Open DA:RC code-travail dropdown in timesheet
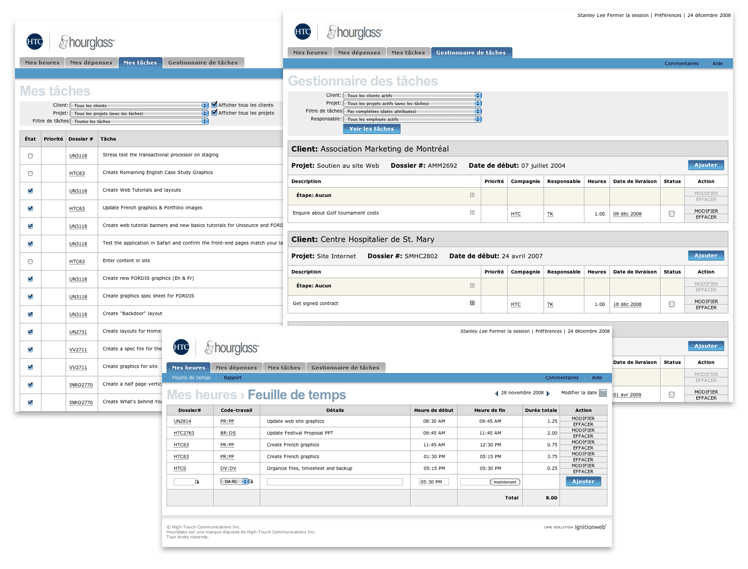The height and width of the screenshot is (569, 748). point(235,482)
